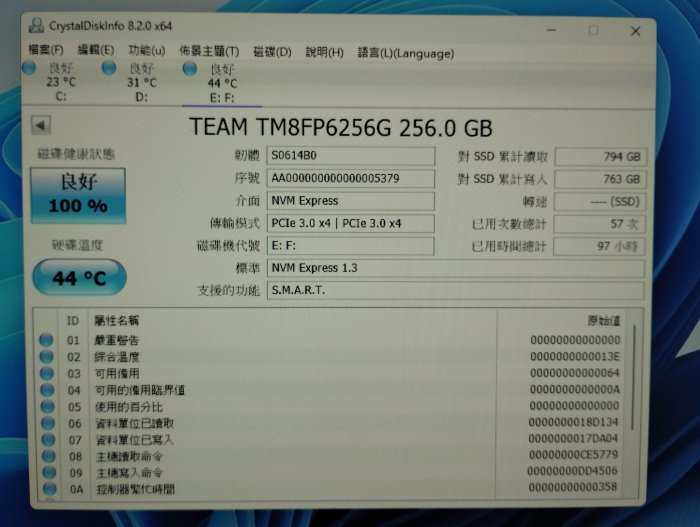Viewport: 700px width, 527px height.
Task: Click the 韌體 S0614B0 firmware field
Action: point(350,156)
